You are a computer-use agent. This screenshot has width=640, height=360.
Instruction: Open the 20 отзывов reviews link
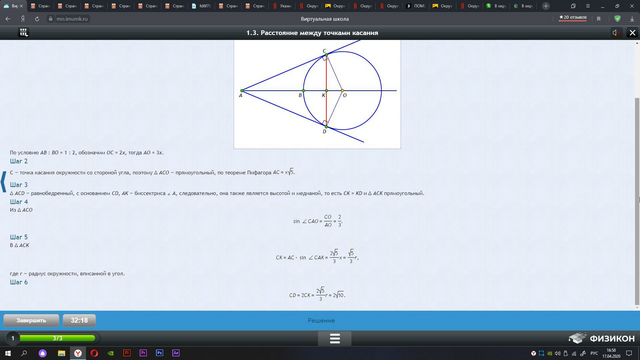pos(573,18)
